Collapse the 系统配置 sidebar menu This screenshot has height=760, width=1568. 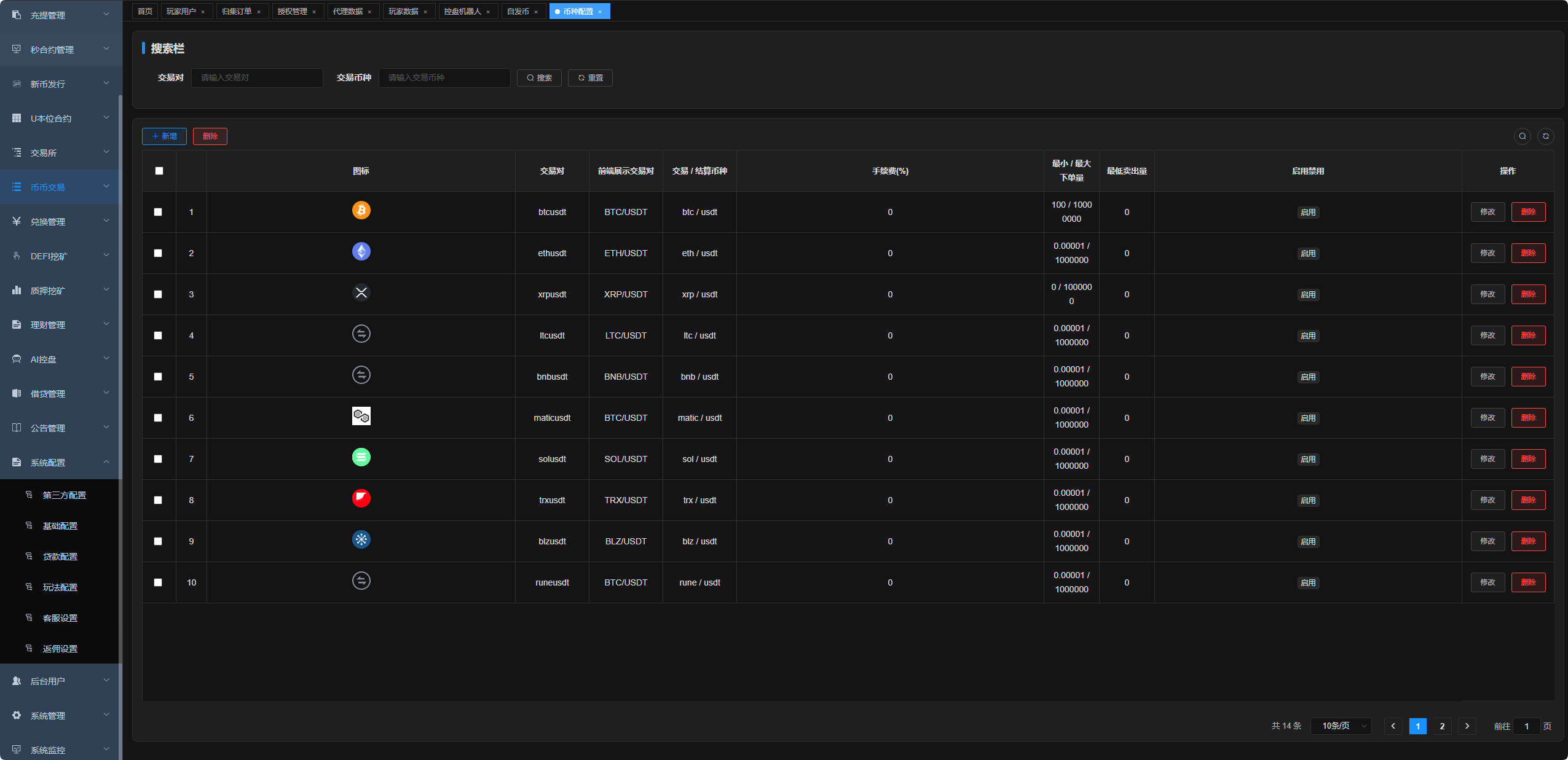[x=60, y=462]
